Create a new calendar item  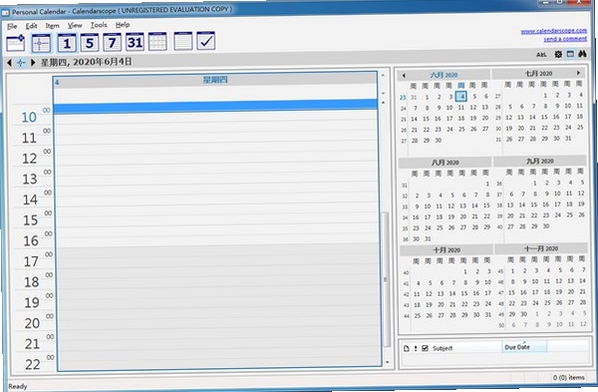(16, 43)
